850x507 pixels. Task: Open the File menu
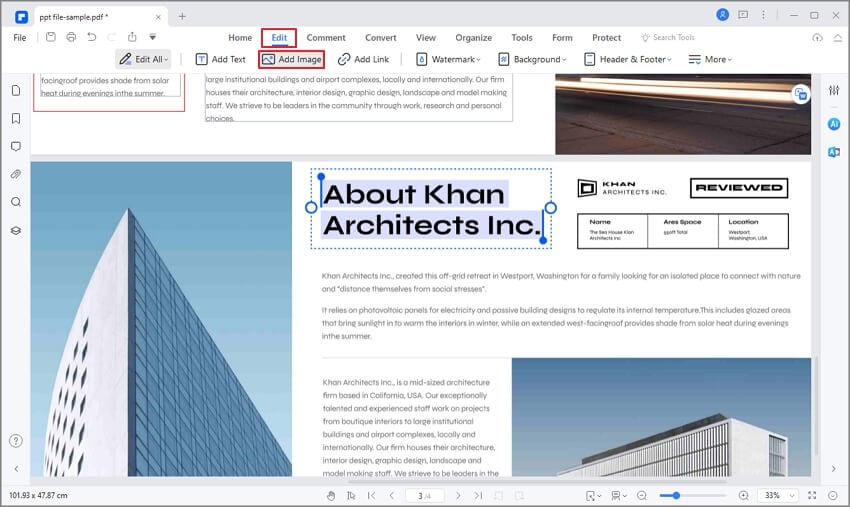(x=20, y=37)
